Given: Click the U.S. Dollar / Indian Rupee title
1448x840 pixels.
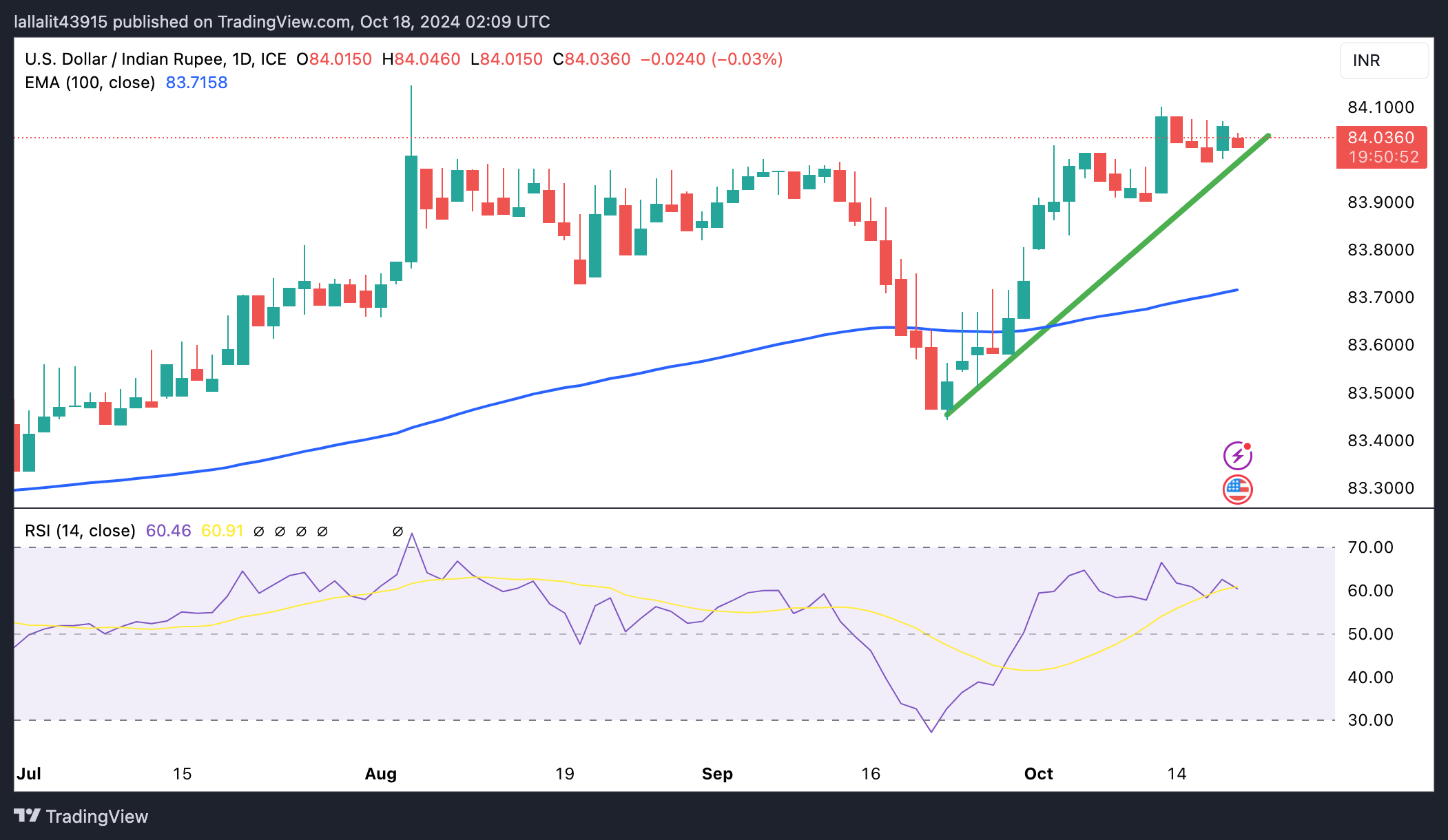Looking at the screenshot, I should (x=124, y=59).
